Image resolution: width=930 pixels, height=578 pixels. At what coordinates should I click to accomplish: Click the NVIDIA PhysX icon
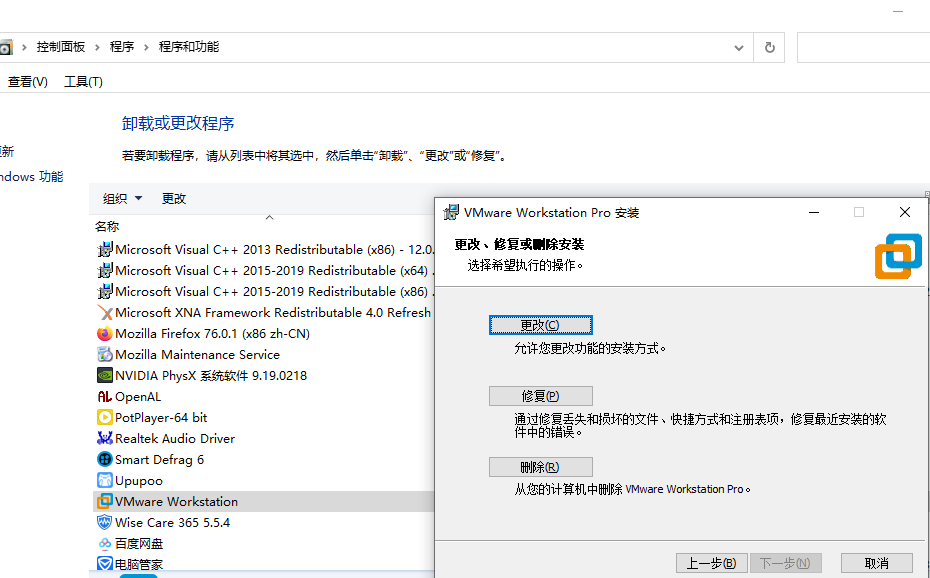(104, 375)
